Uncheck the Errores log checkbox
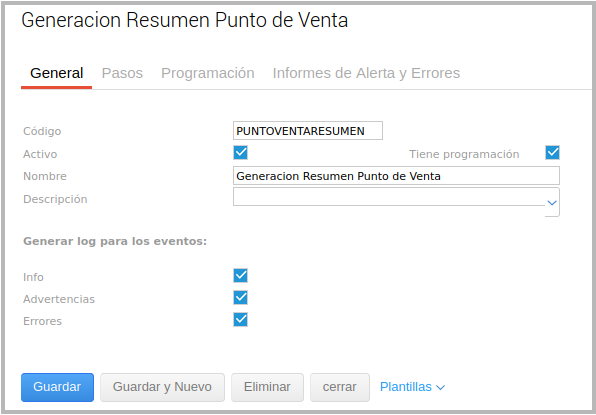The image size is (596, 415). click(241, 320)
